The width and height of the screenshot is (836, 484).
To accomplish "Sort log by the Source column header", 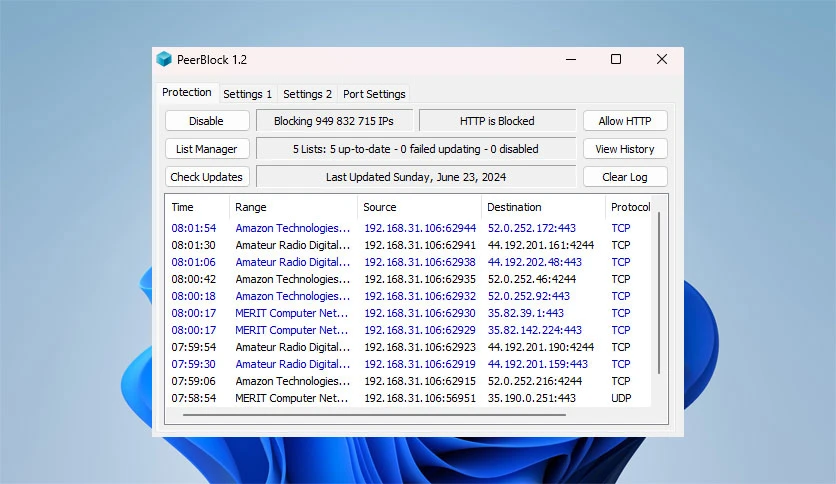I will (420, 207).
